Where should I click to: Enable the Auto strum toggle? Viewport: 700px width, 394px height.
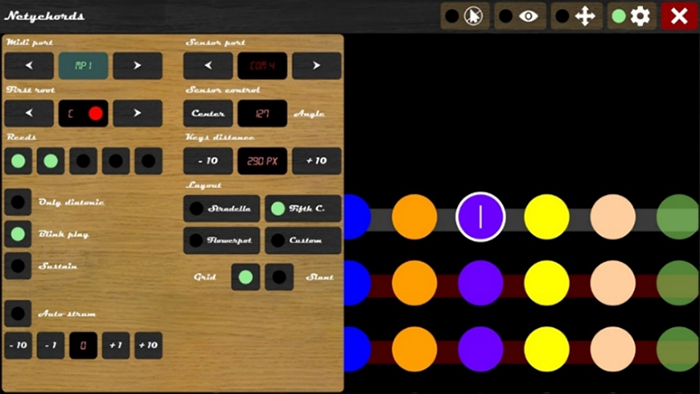pyautogui.click(x=18, y=313)
